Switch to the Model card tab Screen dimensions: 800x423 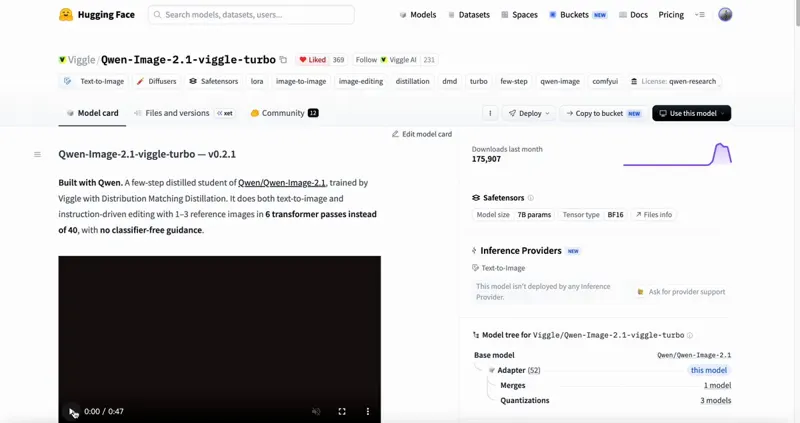point(92,113)
